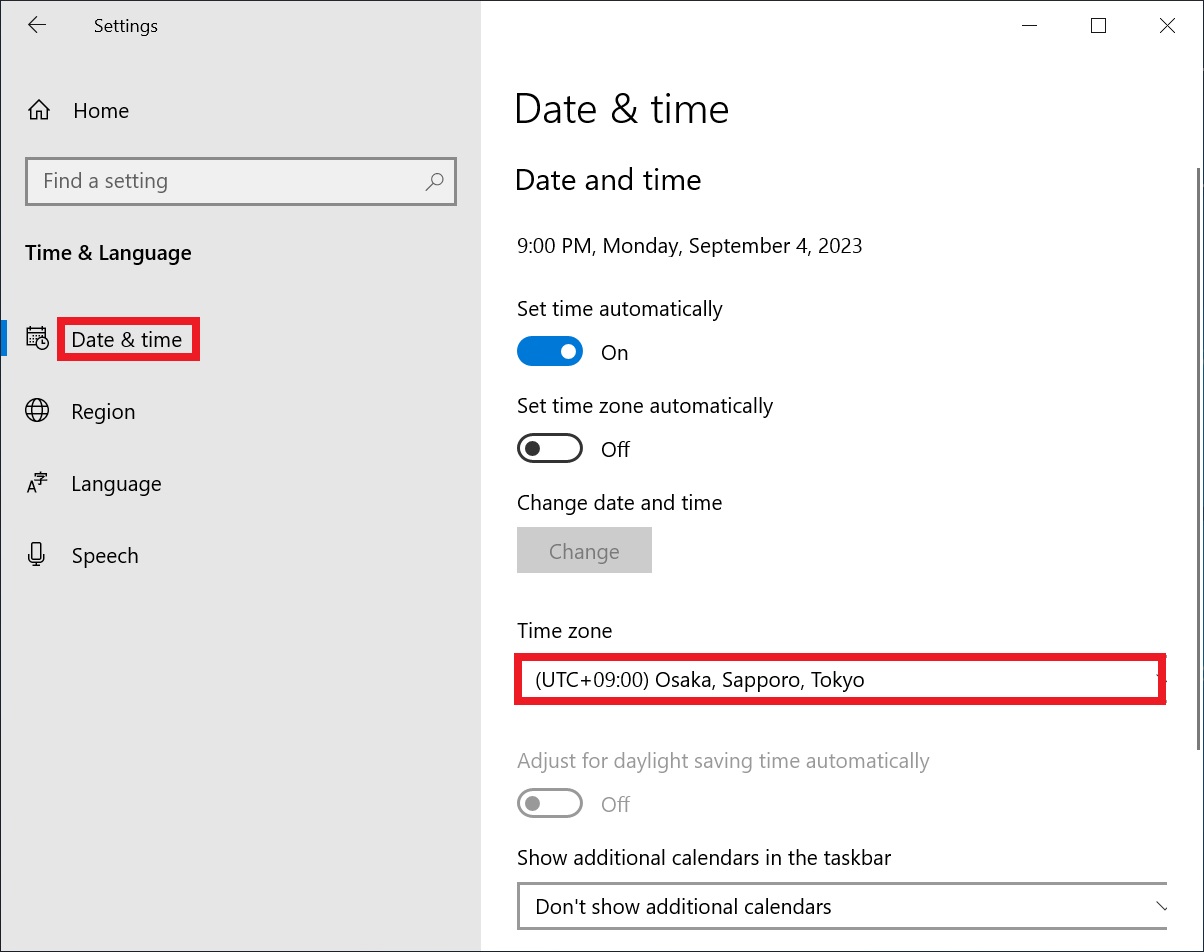Open the Time zone dropdown

click(840, 680)
